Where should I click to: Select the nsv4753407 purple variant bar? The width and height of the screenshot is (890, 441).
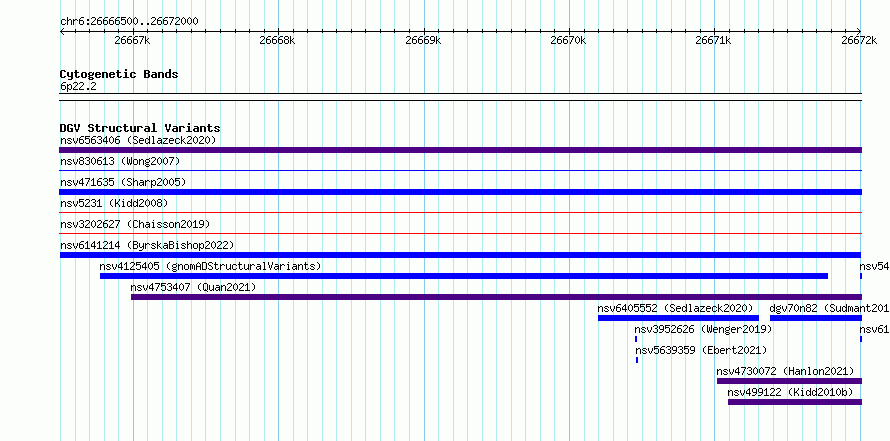pos(496,297)
